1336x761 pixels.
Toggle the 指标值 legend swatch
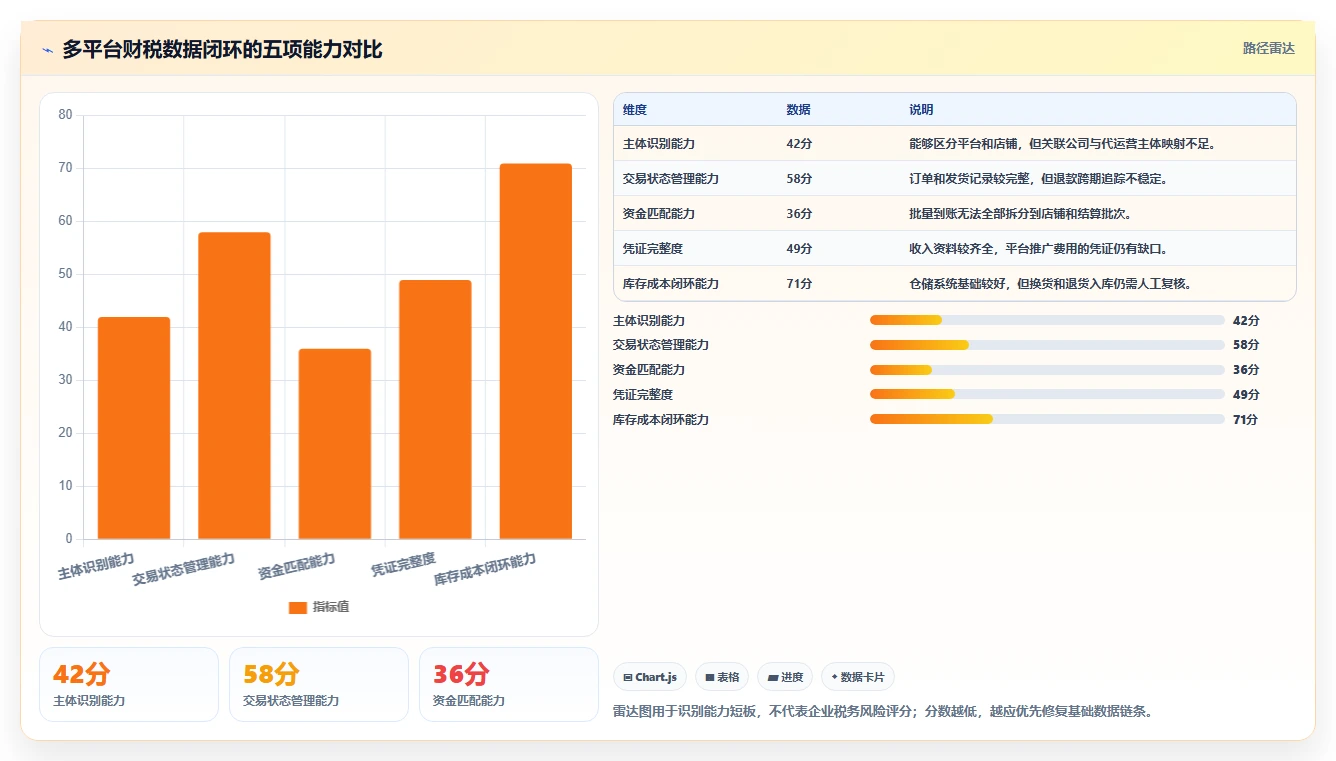297,607
